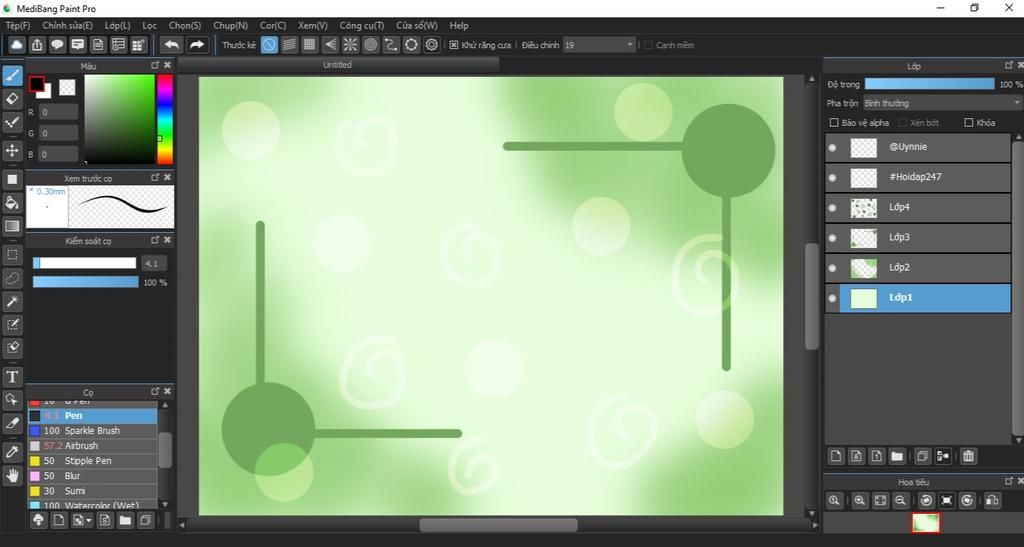Screen dimensions: 1024x547
Task: Select the Eraser tool
Action: [12, 99]
